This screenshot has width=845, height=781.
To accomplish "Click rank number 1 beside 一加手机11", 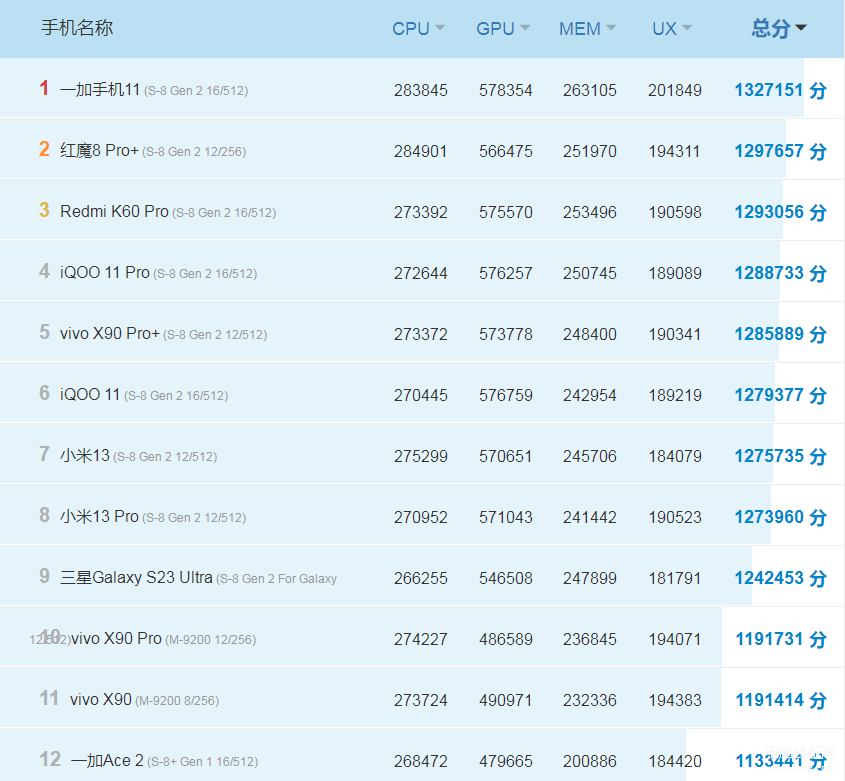I will tap(44, 88).
